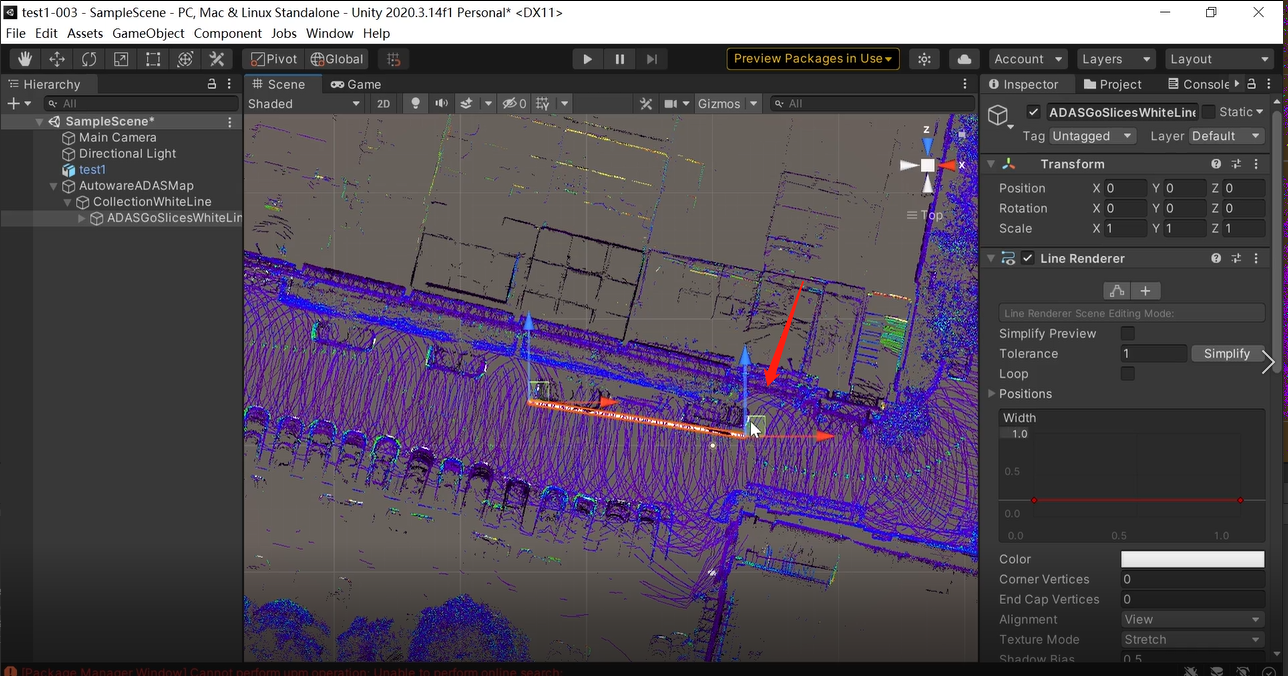Open Transform component preset settings icon
This screenshot has width=1288, height=676.
pos(1236,164)
